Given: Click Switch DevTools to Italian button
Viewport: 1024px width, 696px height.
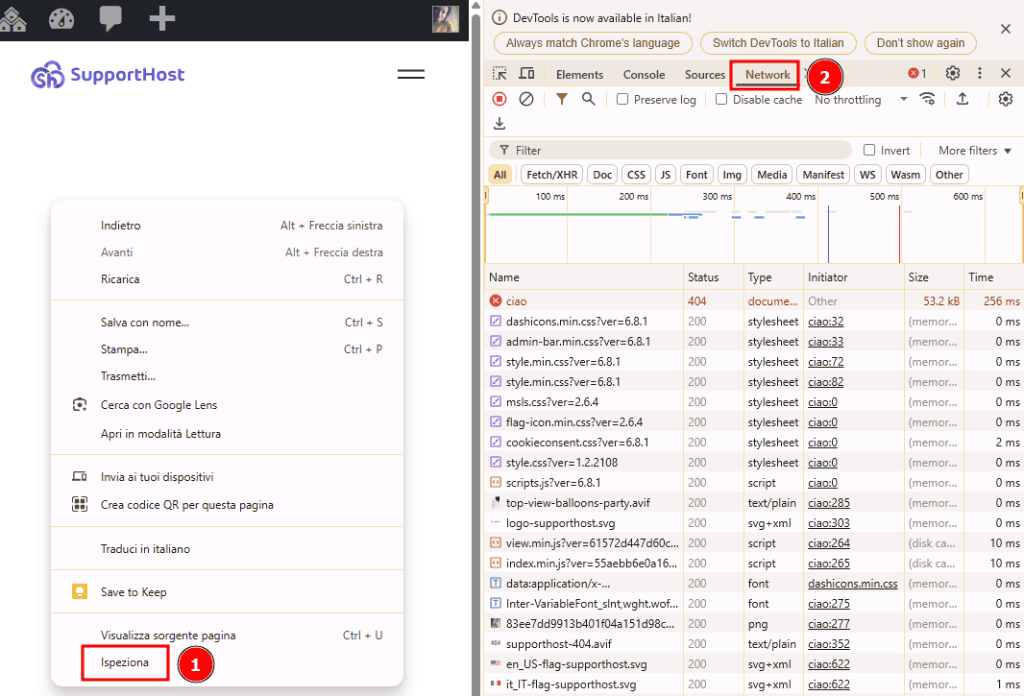Looking at the screenshot, I should click(778, 43).
